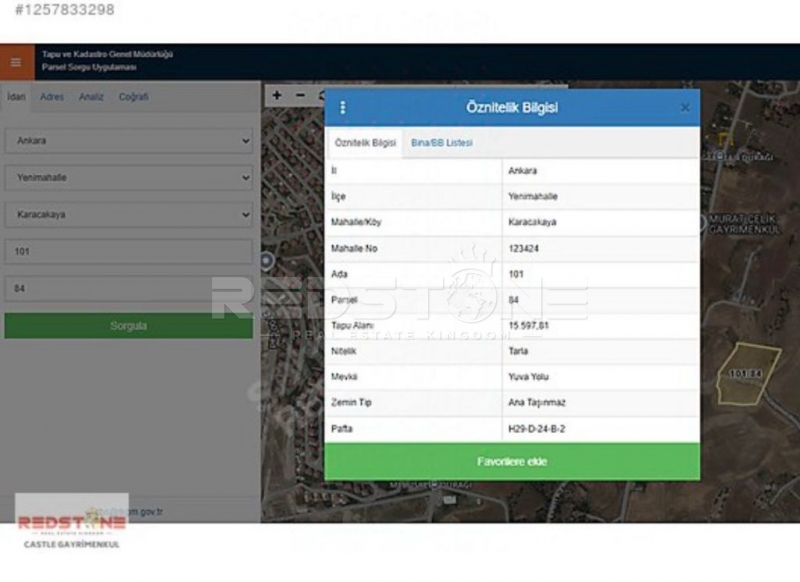This screenshot has width=800, height=582.
Task: Click the location marker on the map
Action: [267, 261]
